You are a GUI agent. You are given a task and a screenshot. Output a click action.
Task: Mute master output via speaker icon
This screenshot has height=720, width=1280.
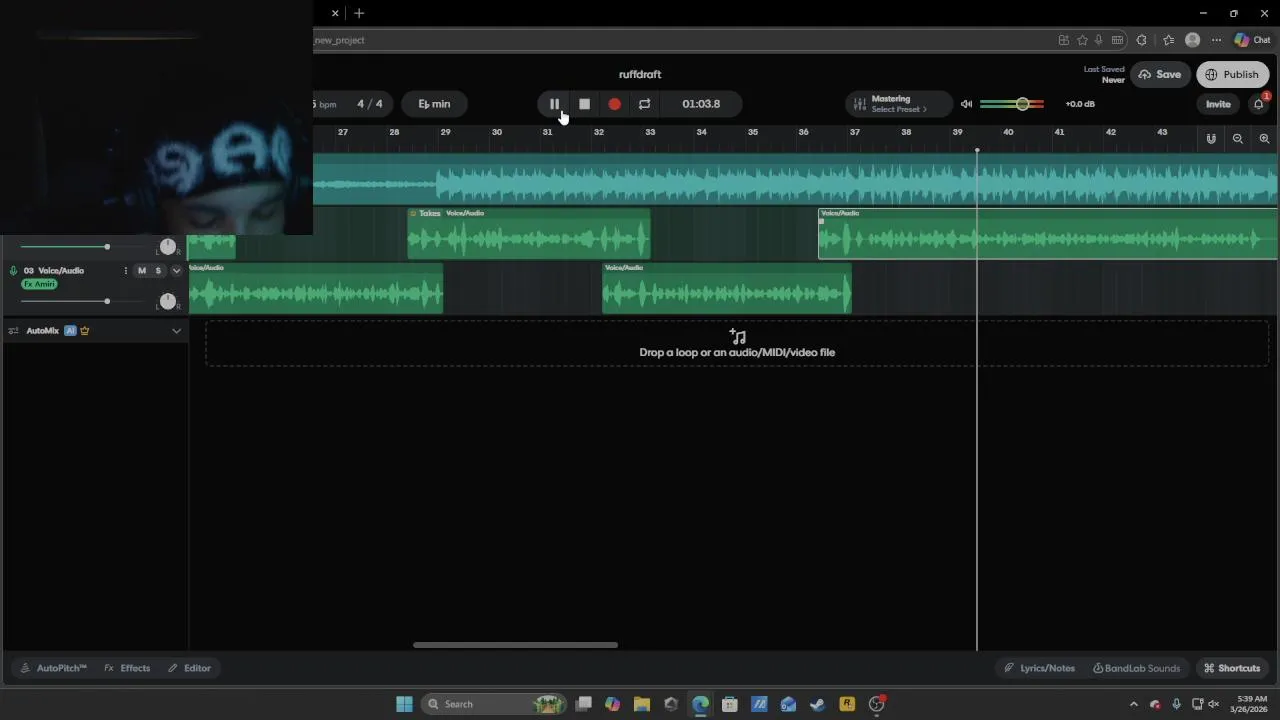[x=966, y=104]
